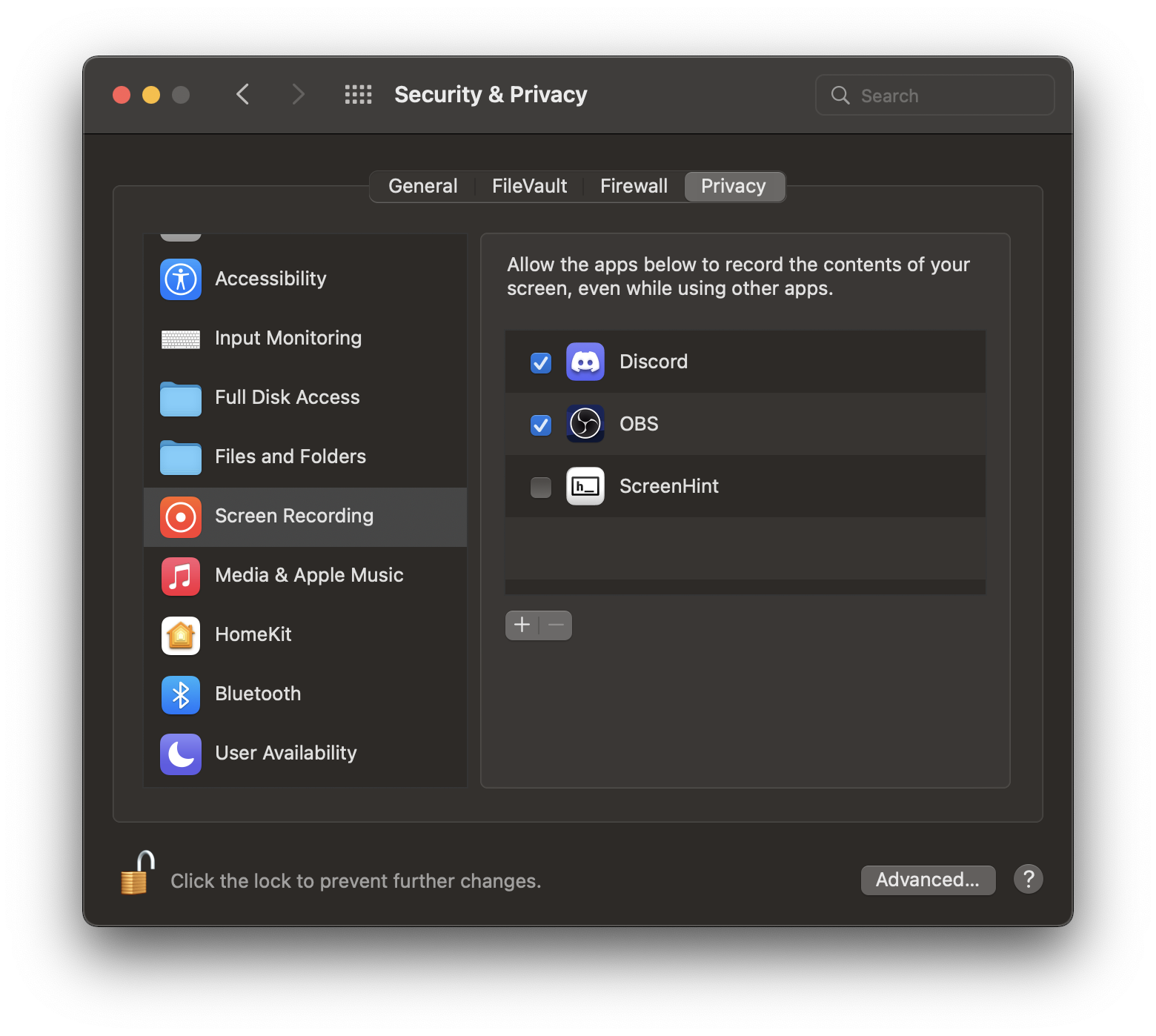Go back with the left chevron
The width and height of the screenshot is (1156, 1036).
pos(242,95)
